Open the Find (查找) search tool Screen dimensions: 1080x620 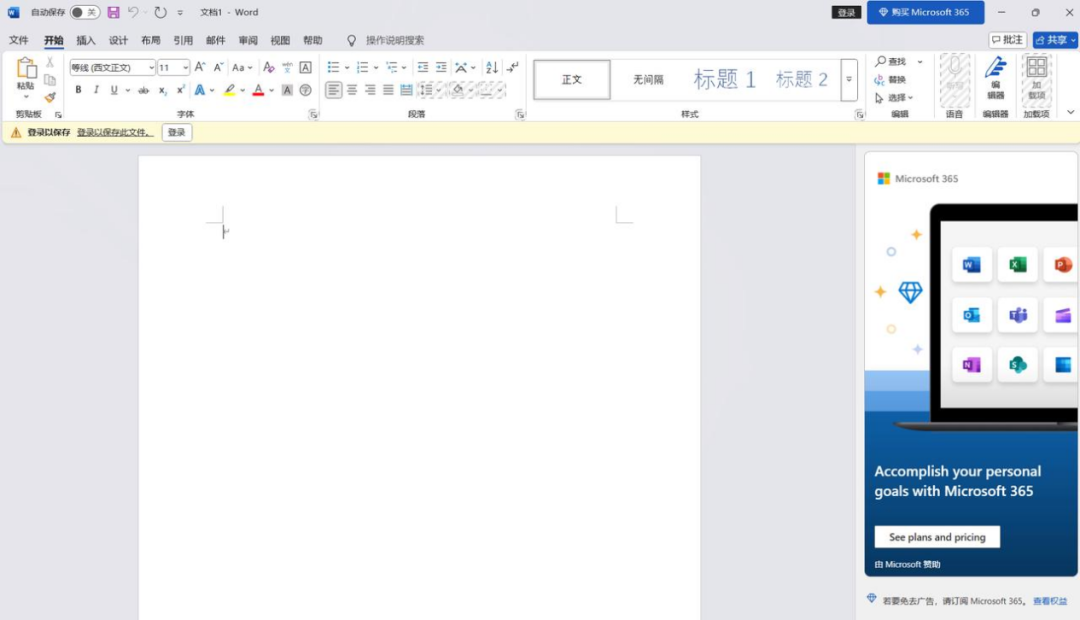point(891,61)
